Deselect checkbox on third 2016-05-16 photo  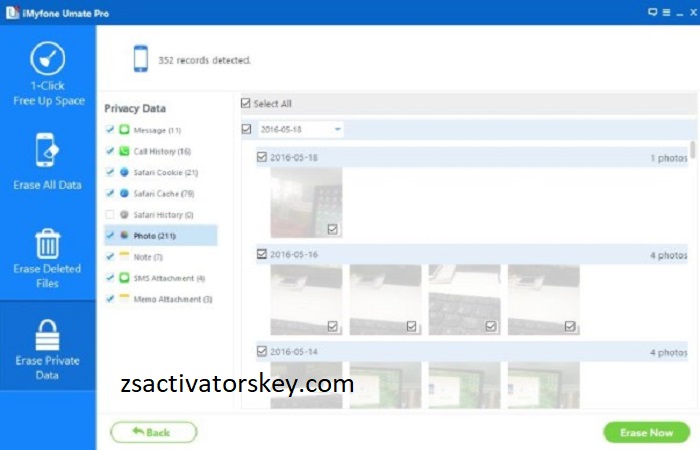pyautogui.click(x=491, y=326)
